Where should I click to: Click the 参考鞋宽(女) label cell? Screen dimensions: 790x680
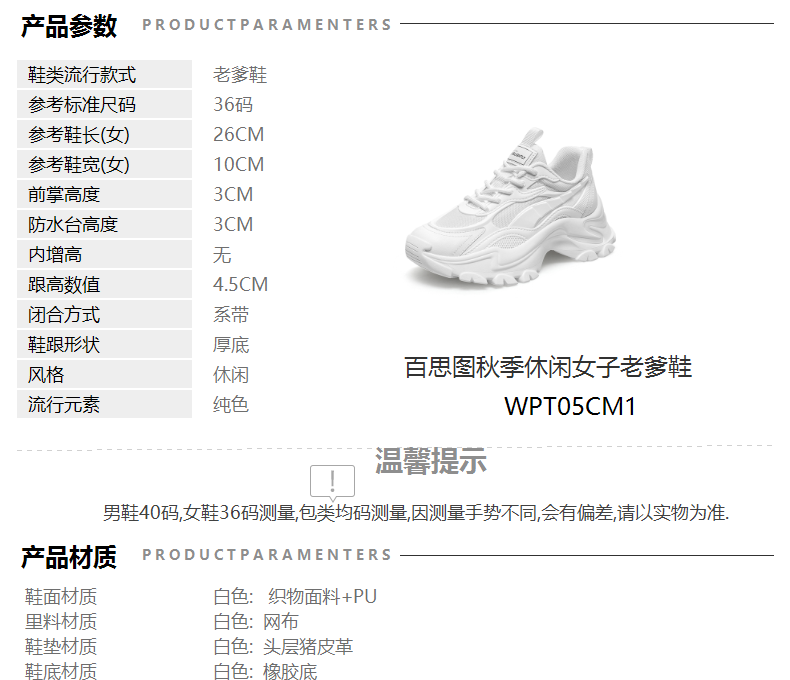(x=104, y=164)
